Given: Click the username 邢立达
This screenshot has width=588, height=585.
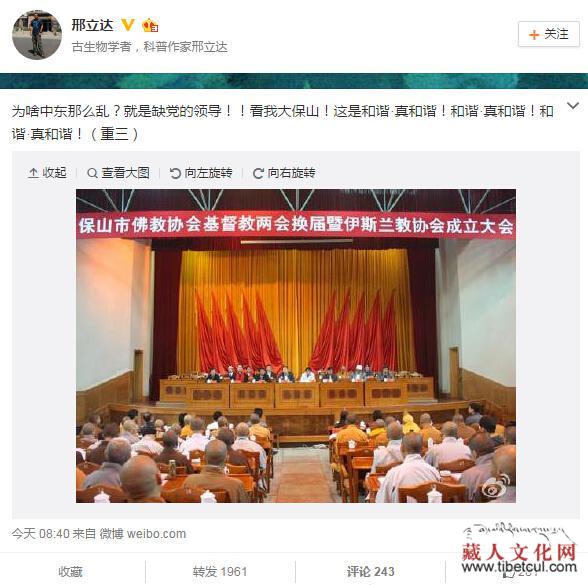Looking at the screenshot, I should pos(92,25).
